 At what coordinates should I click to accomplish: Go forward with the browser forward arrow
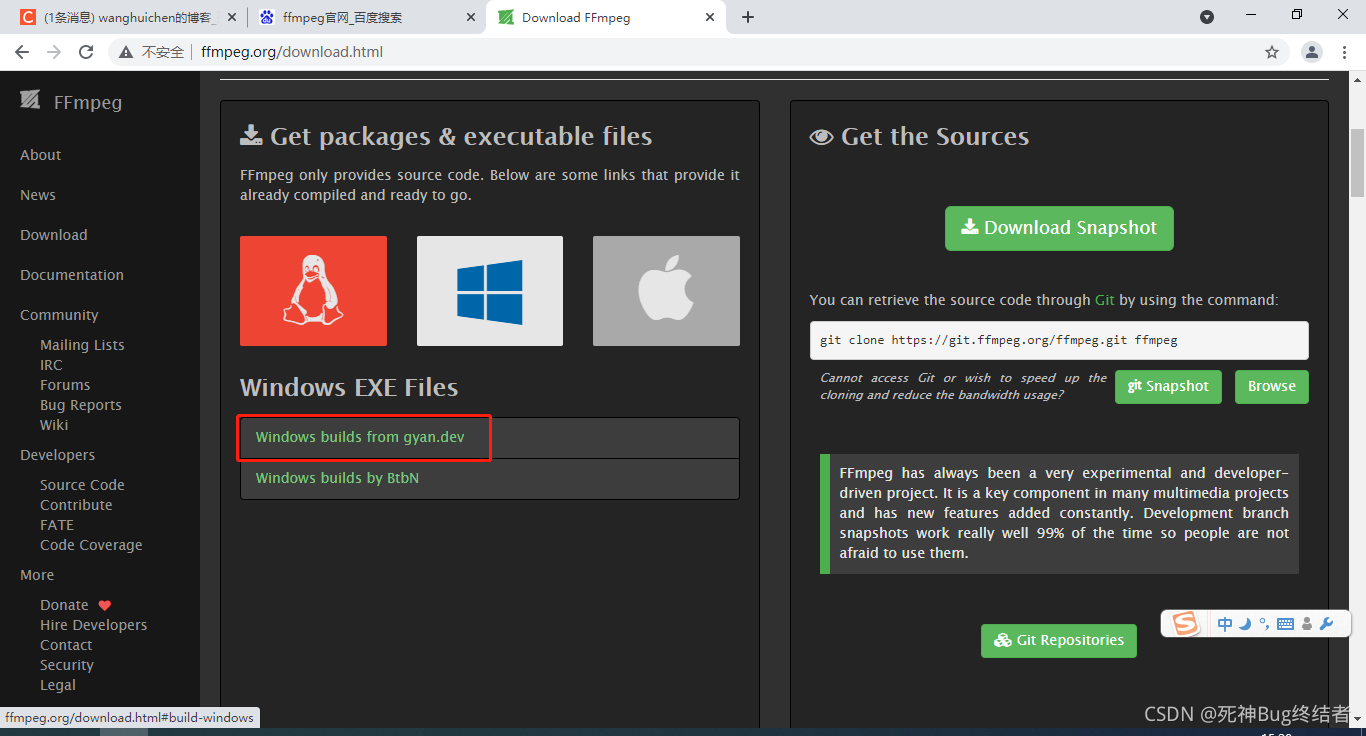54,52
